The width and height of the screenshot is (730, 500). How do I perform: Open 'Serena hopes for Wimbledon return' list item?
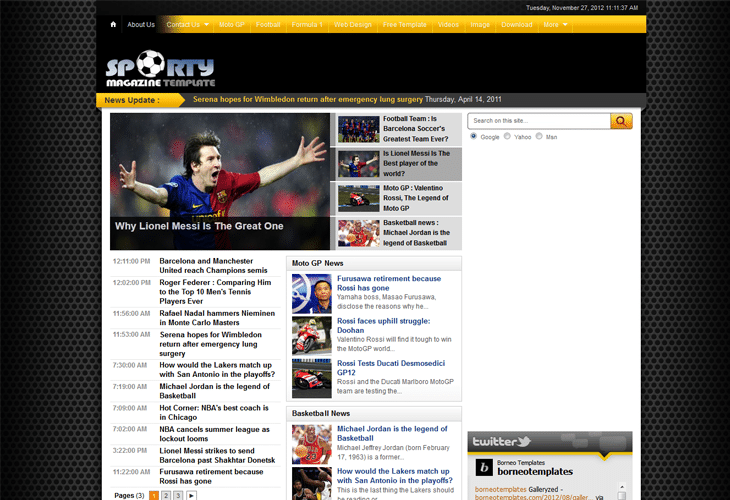(x=210, y=344)
